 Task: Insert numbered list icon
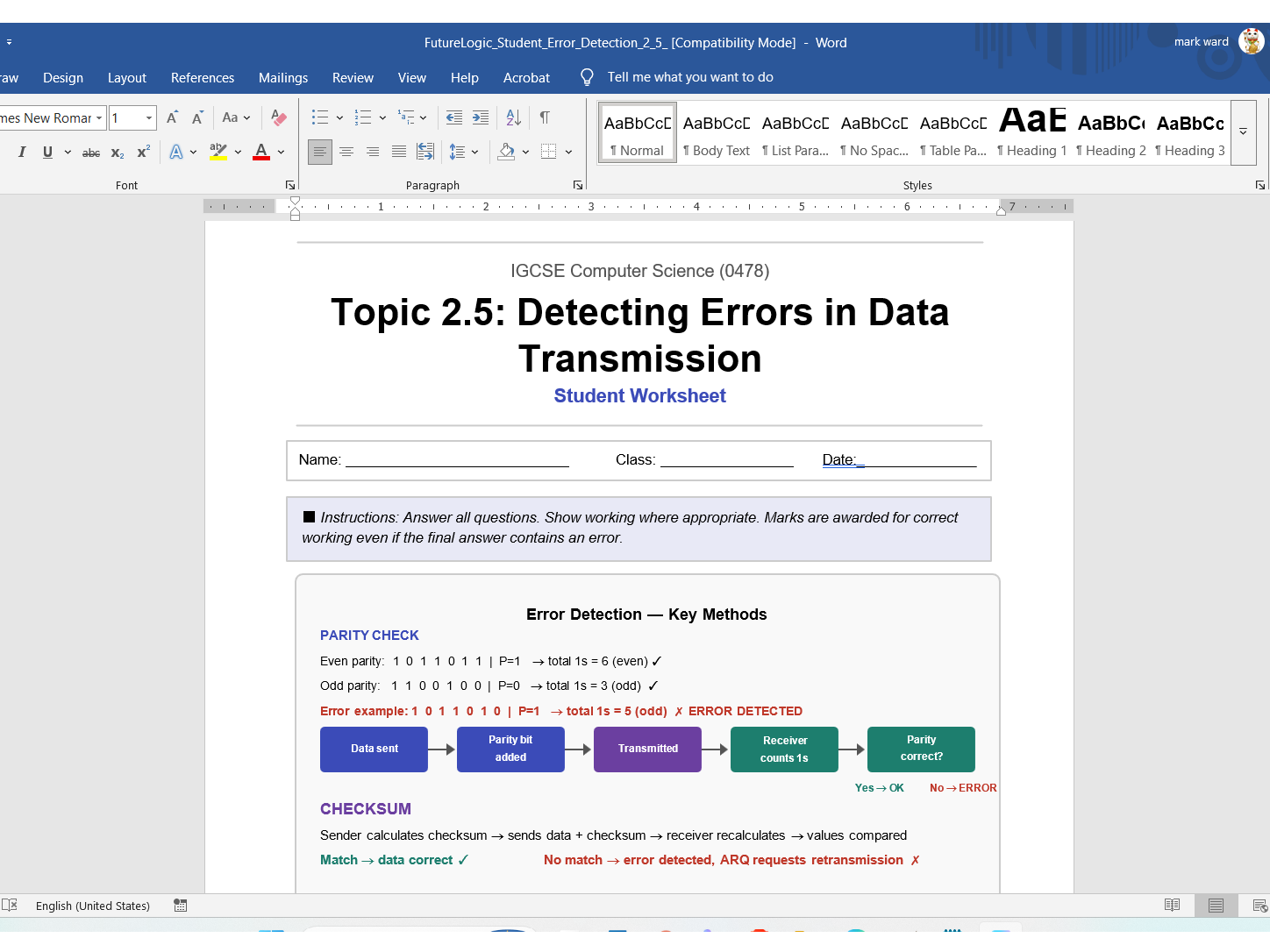363,117
